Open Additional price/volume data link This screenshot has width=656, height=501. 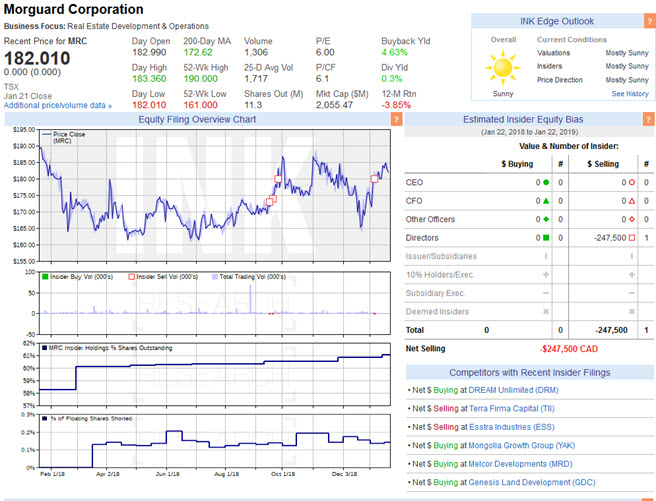[x=58, y=105]
